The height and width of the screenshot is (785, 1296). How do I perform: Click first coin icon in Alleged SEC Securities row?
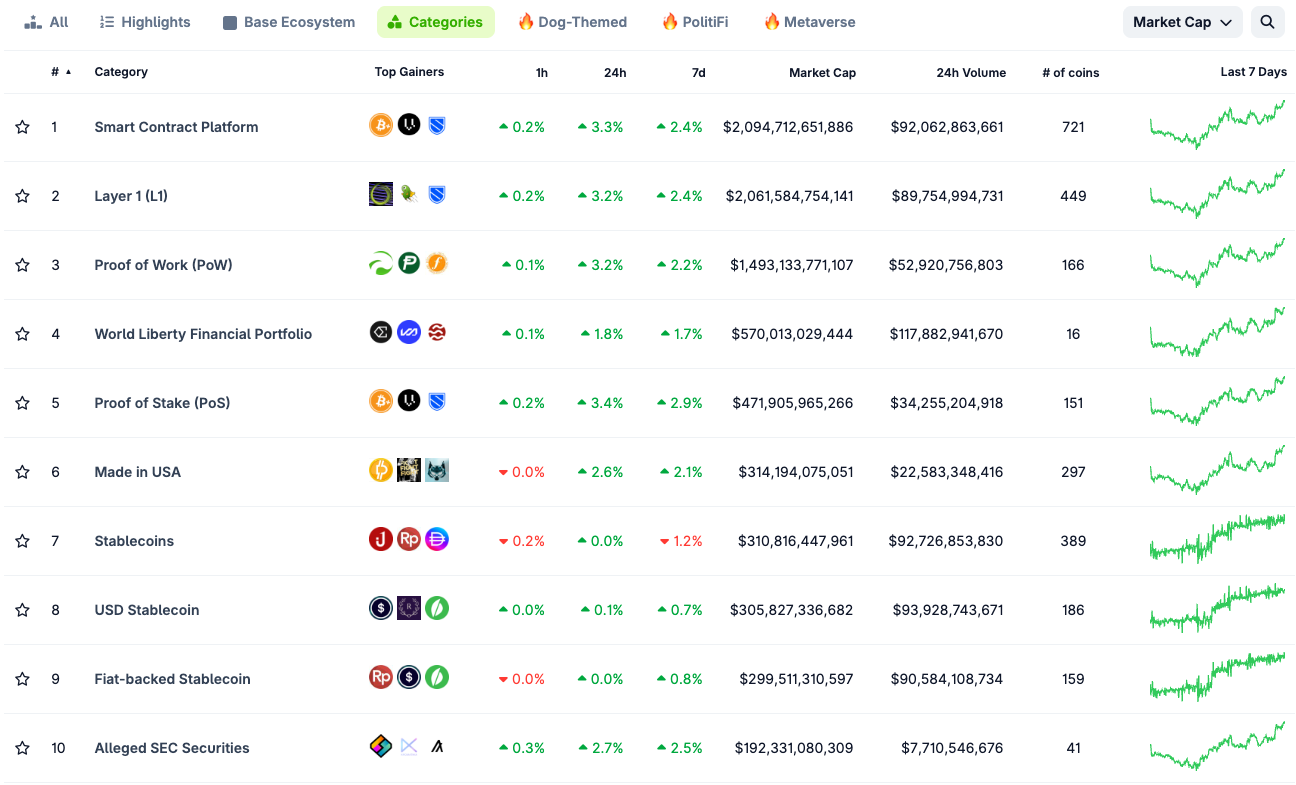(381, 746)
